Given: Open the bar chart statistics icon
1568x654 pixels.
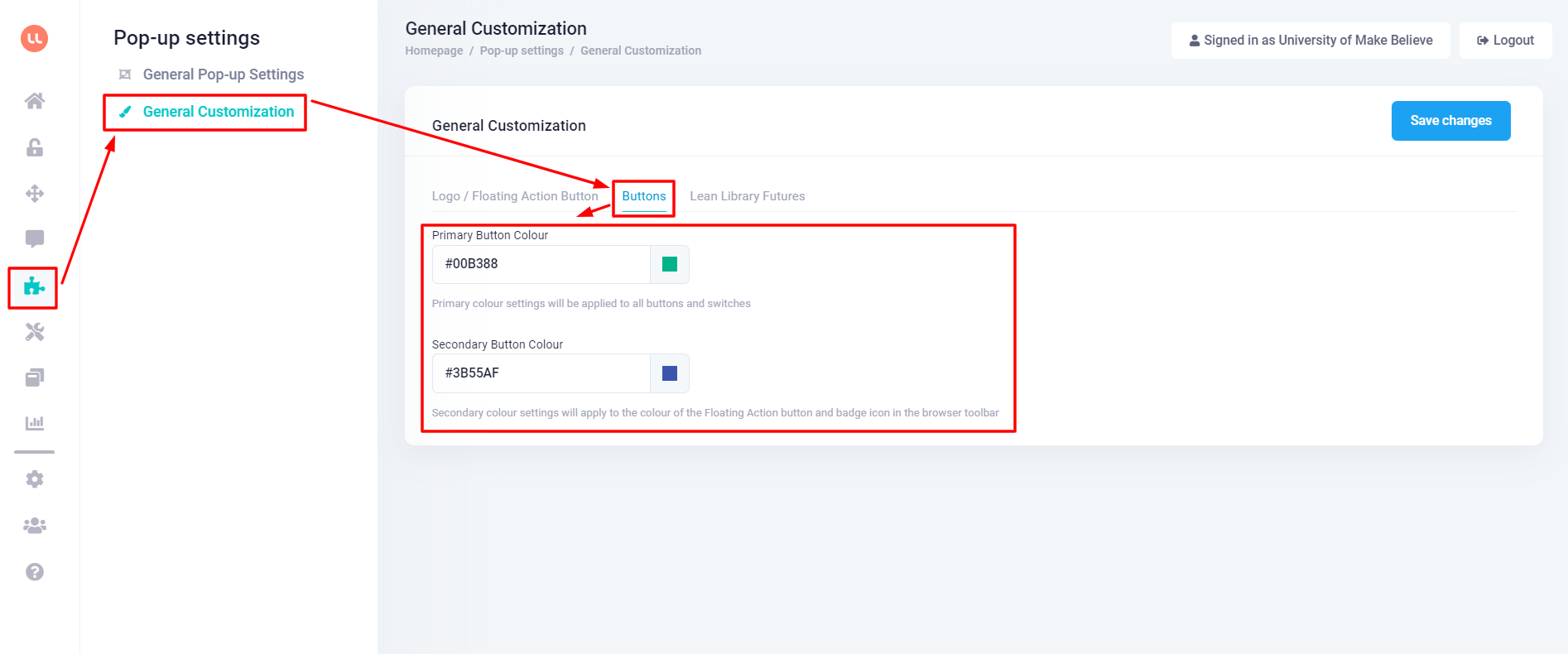Looking at the screenshot, I should coord(34,423).
